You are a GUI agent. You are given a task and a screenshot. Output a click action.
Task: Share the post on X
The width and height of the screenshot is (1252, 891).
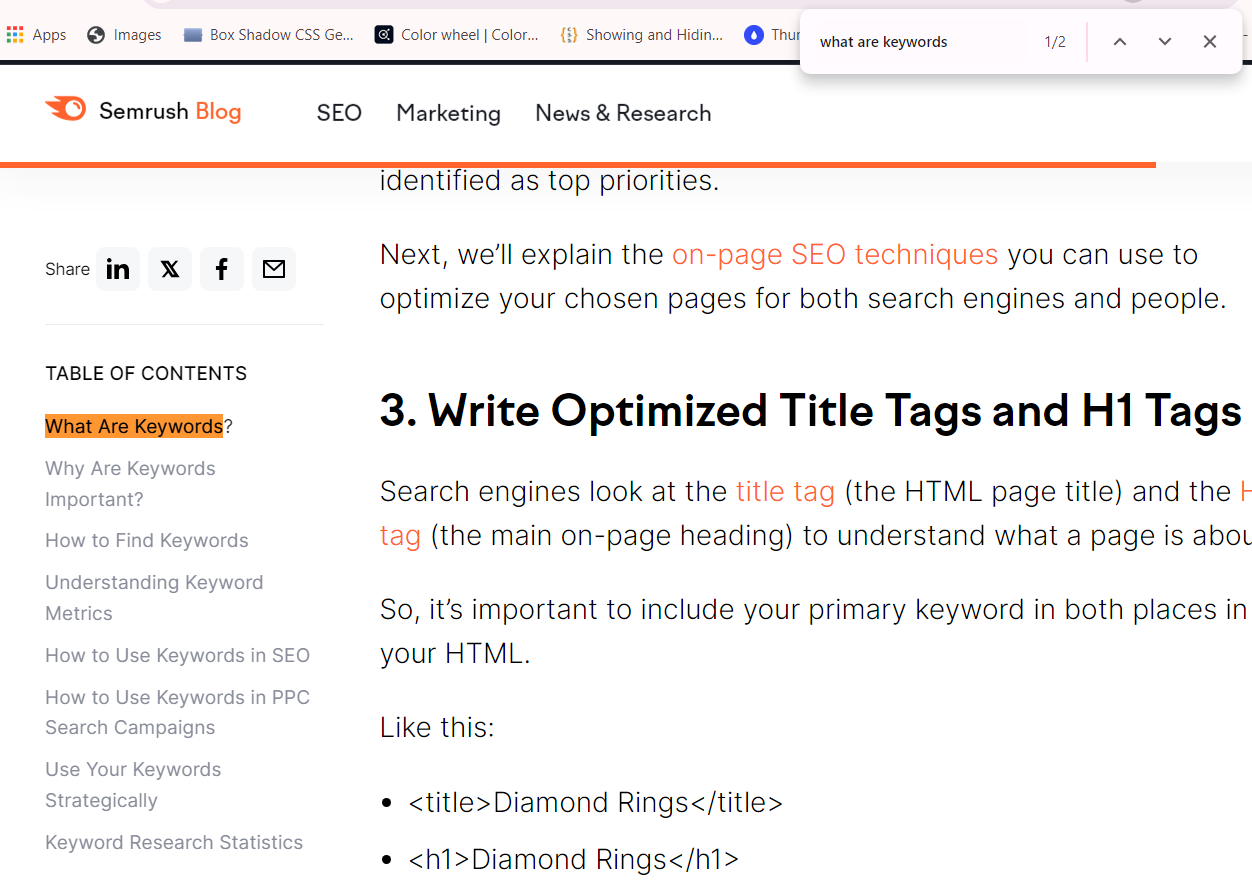[170, 268]
